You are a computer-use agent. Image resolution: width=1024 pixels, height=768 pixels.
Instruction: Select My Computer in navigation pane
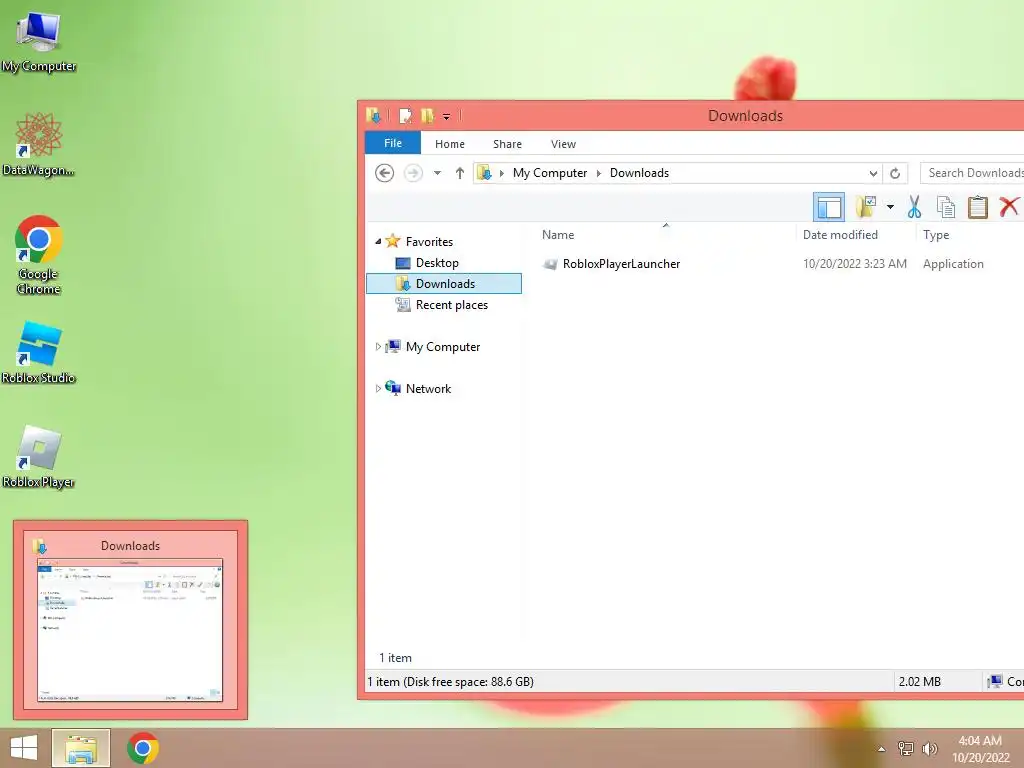tap(443, 347)
